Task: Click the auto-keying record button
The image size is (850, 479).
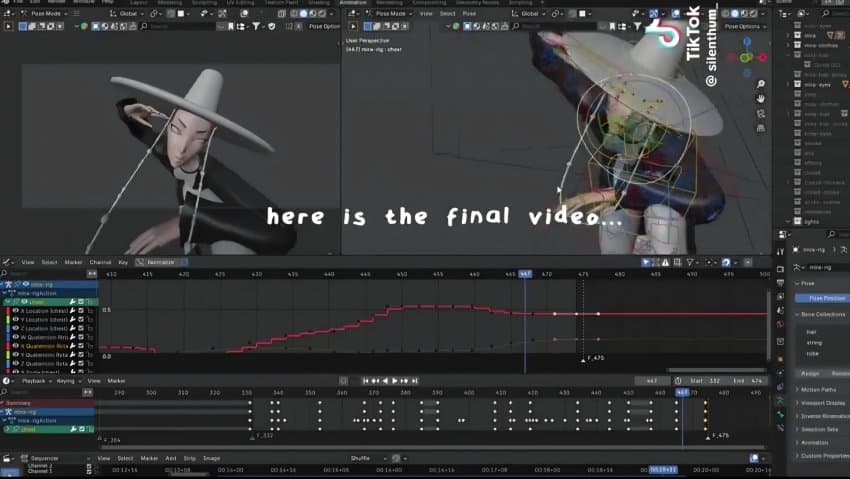Action: click(x=344, y=381)
